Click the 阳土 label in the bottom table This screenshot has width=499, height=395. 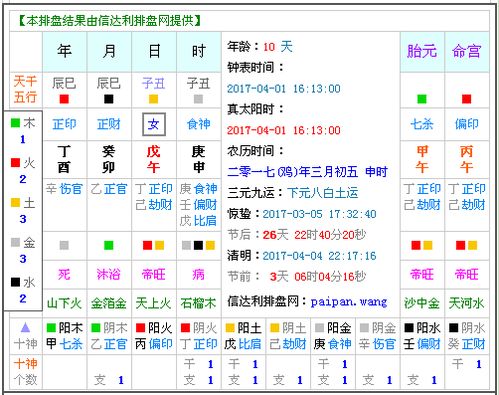(x=250, y=328)
